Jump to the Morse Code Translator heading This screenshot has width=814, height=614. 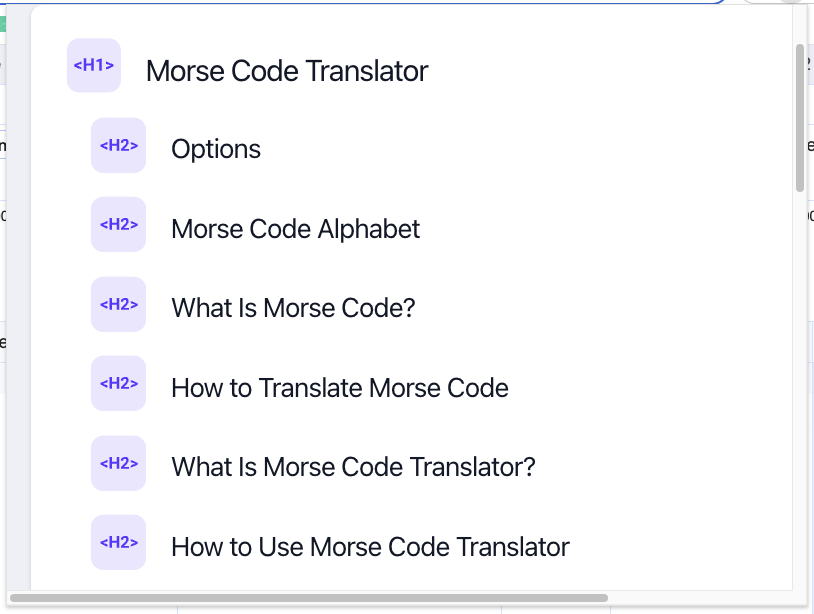pyautogui.click(x=287, y=72)
